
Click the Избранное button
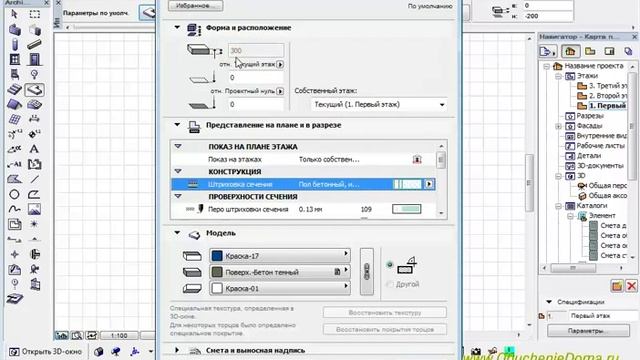(196, 6)
